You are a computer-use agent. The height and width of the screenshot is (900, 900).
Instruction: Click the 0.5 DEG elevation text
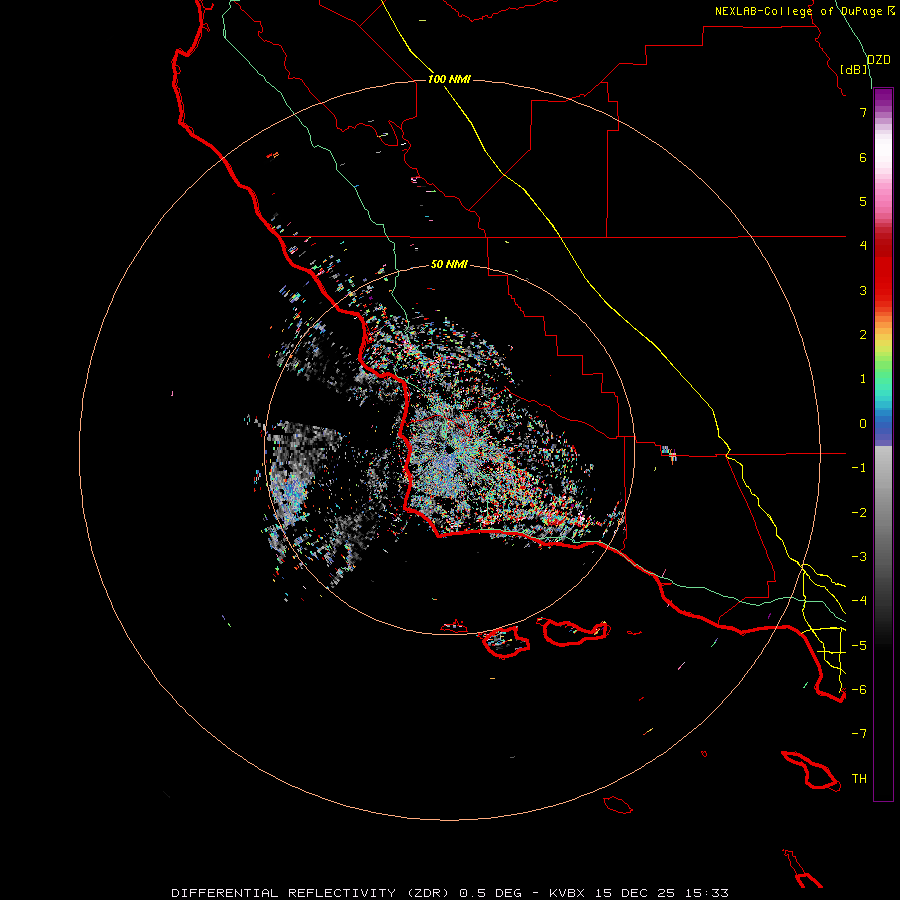click(491, 893)
